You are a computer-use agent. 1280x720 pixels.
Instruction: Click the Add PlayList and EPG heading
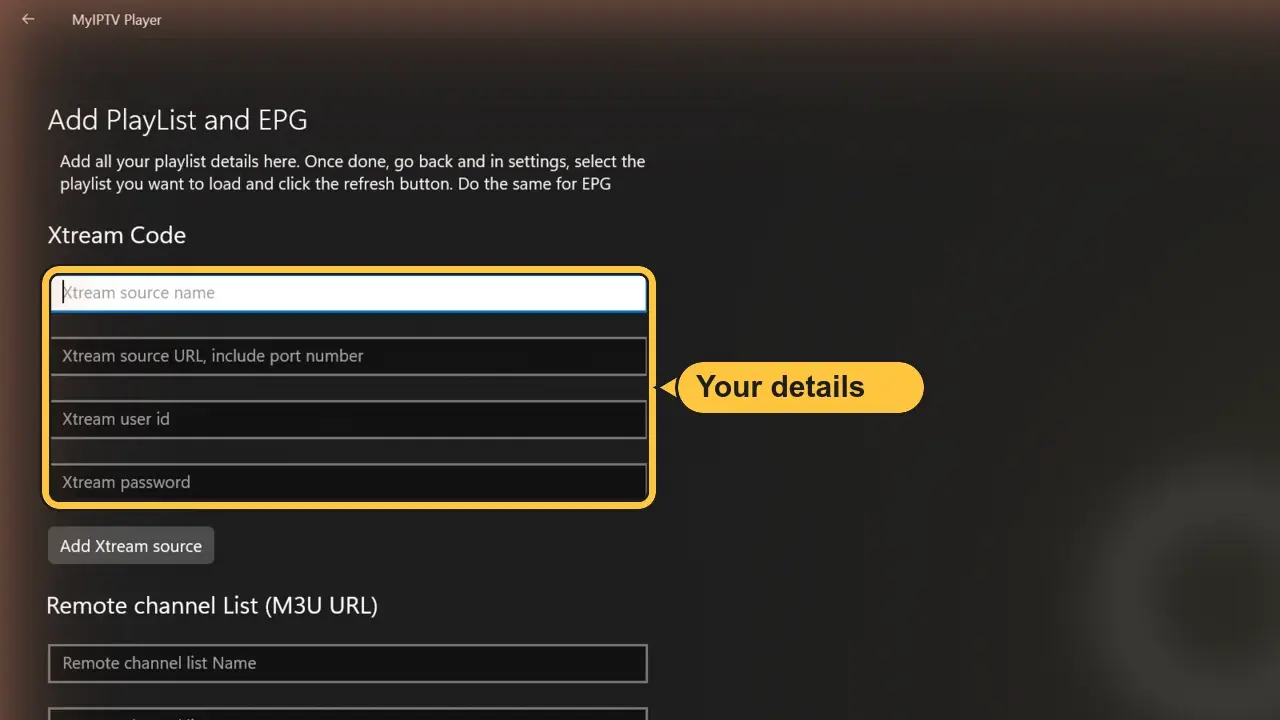(178, 120)
